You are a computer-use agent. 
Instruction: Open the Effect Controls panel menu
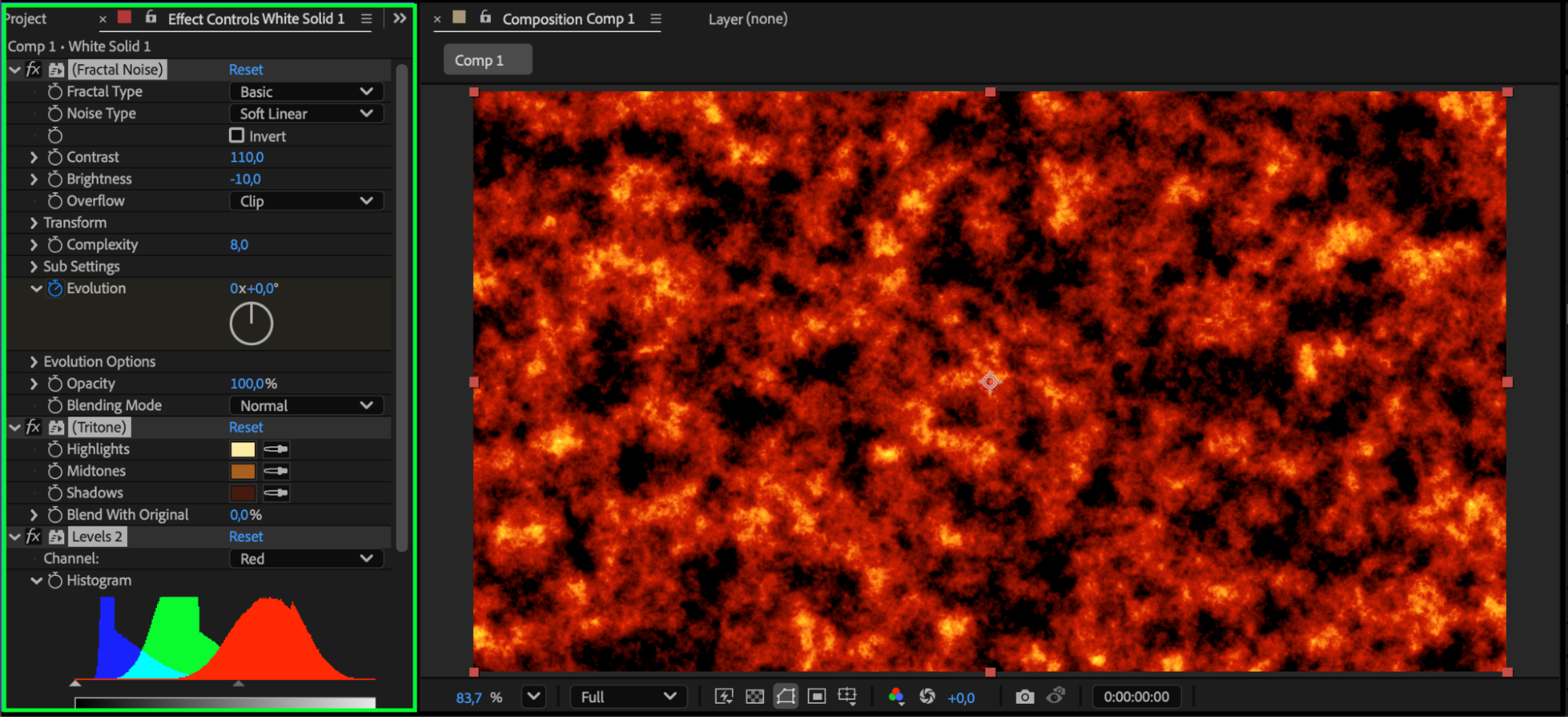366,19
